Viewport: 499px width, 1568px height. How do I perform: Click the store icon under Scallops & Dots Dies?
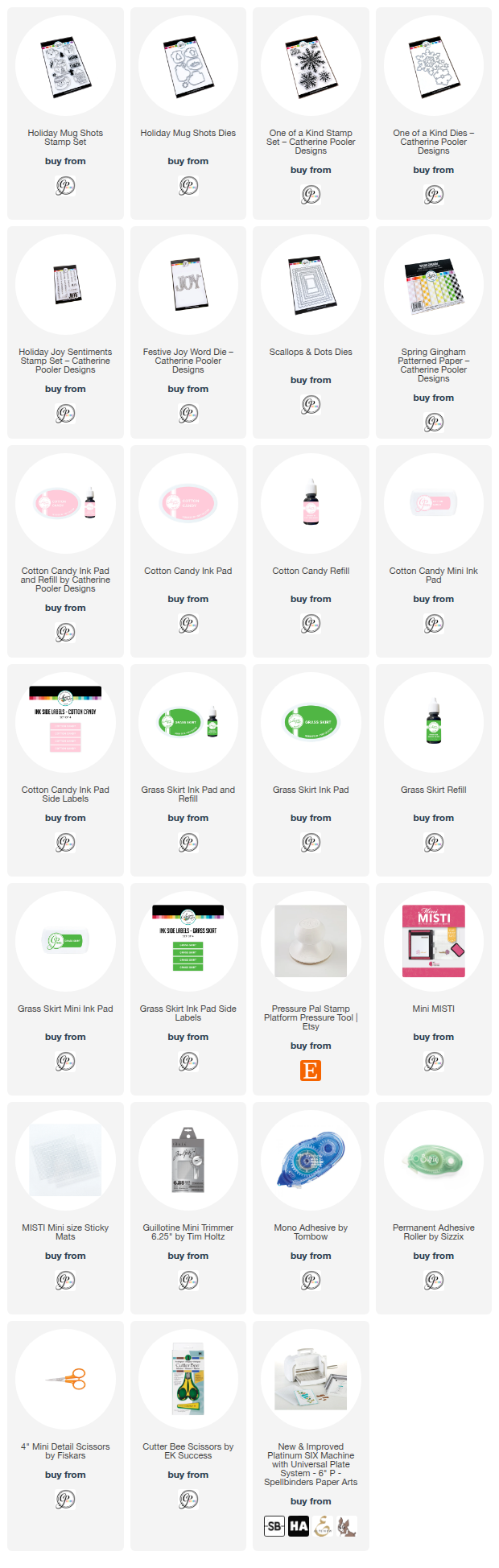311,405
